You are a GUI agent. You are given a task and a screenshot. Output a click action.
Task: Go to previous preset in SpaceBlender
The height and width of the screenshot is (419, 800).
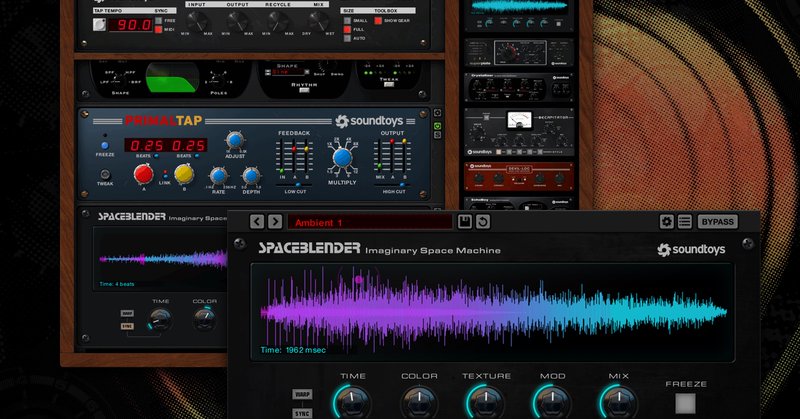[x=257, y=221]
